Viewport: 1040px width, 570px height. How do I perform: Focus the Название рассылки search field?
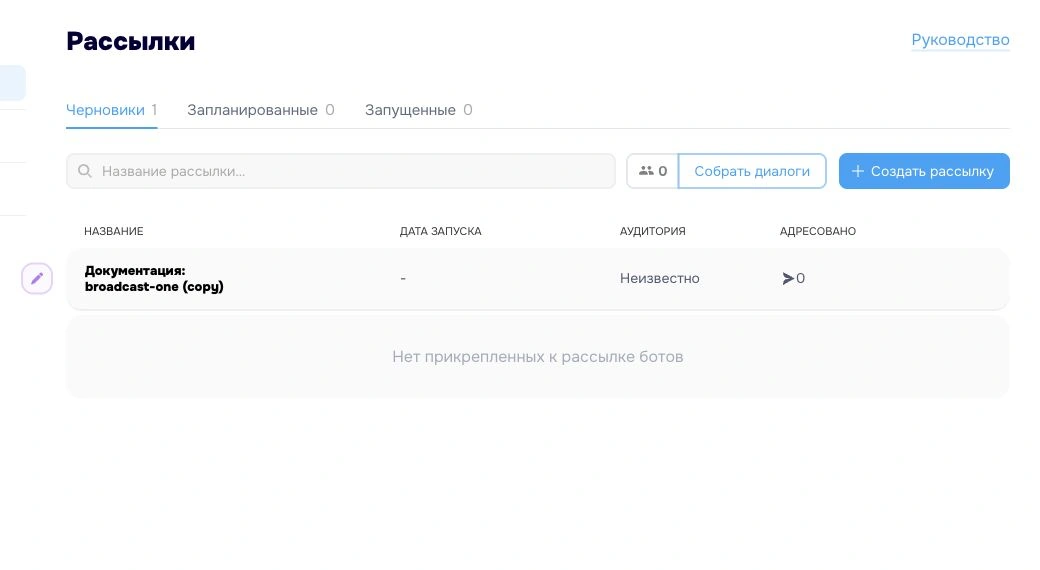(x=341, y=171)
